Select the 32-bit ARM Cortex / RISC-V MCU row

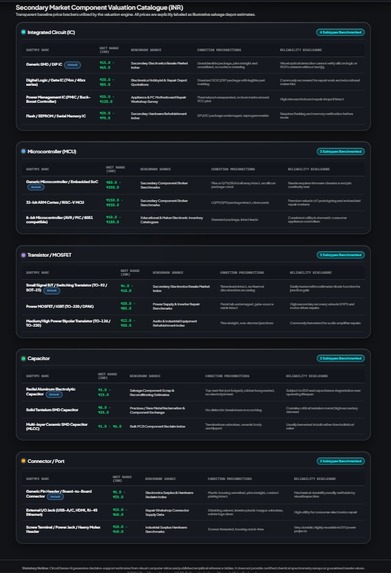(x=194, y=202)
